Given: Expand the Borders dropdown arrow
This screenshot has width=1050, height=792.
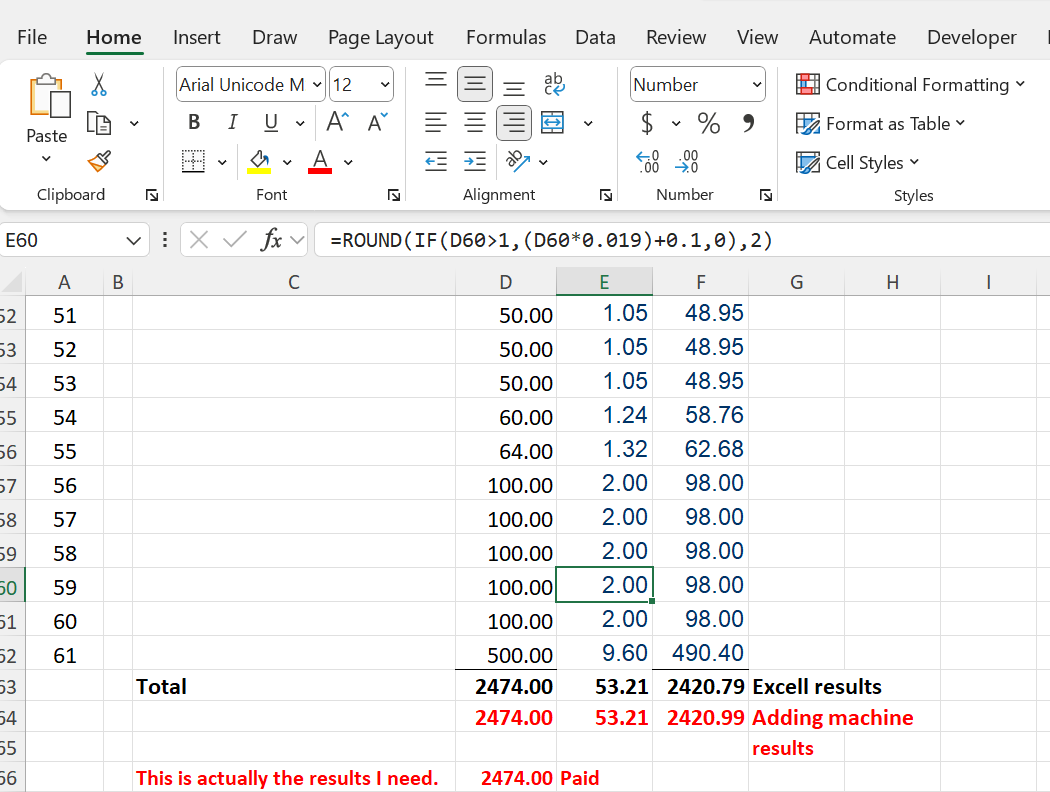Looking at the screenshot, I should coord(221,162).
